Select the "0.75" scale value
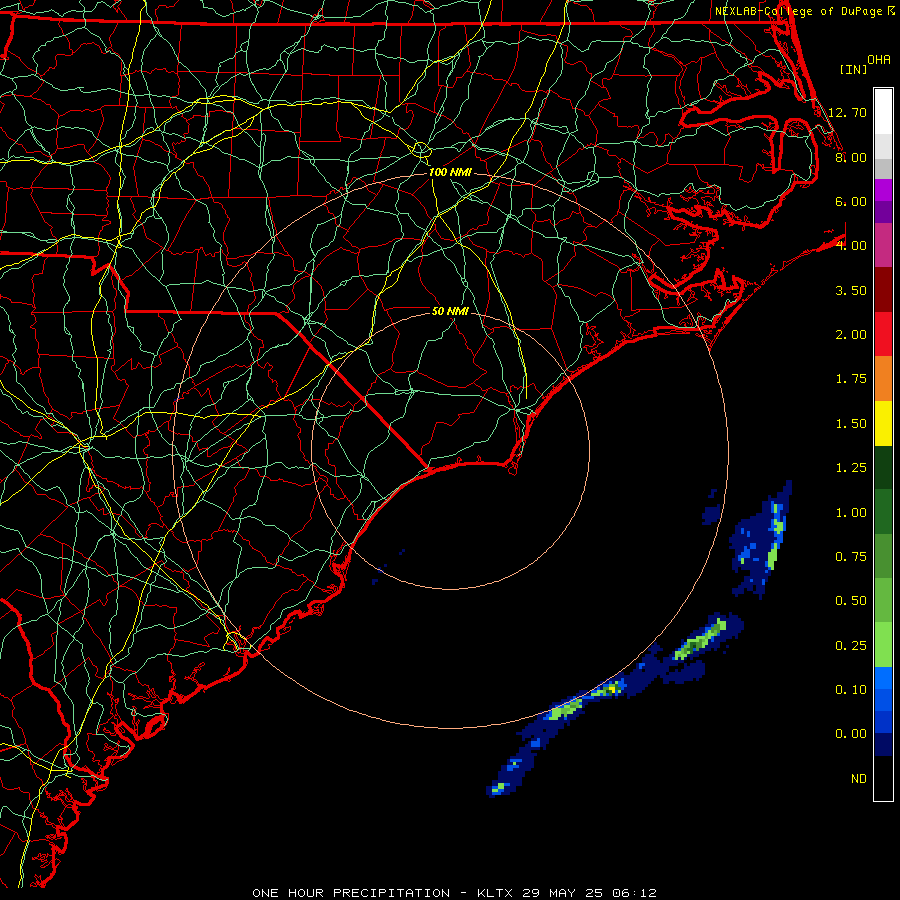Screen dimensions: 900x900 point(851,557)
